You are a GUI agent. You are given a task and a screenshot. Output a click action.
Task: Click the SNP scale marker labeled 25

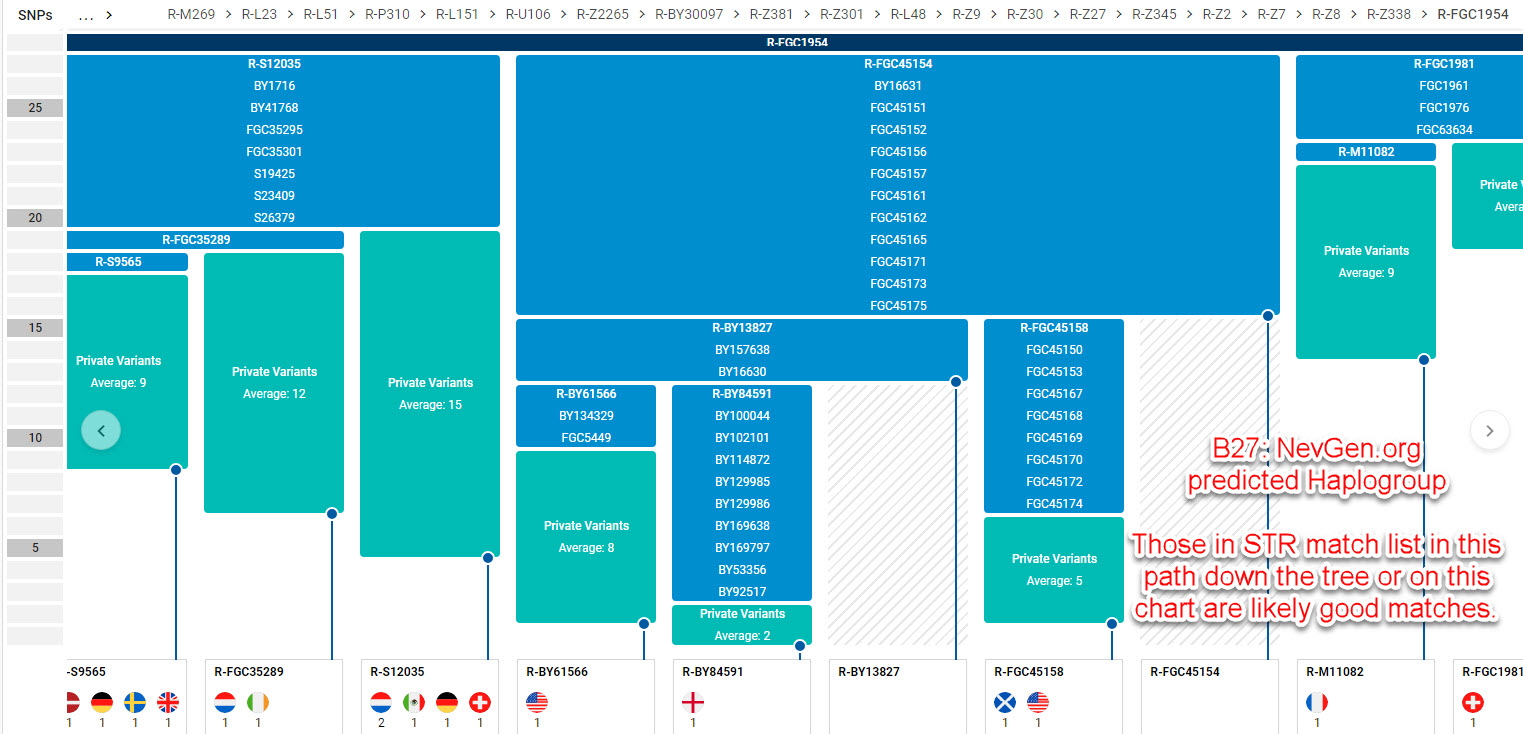tap(35, 108)
